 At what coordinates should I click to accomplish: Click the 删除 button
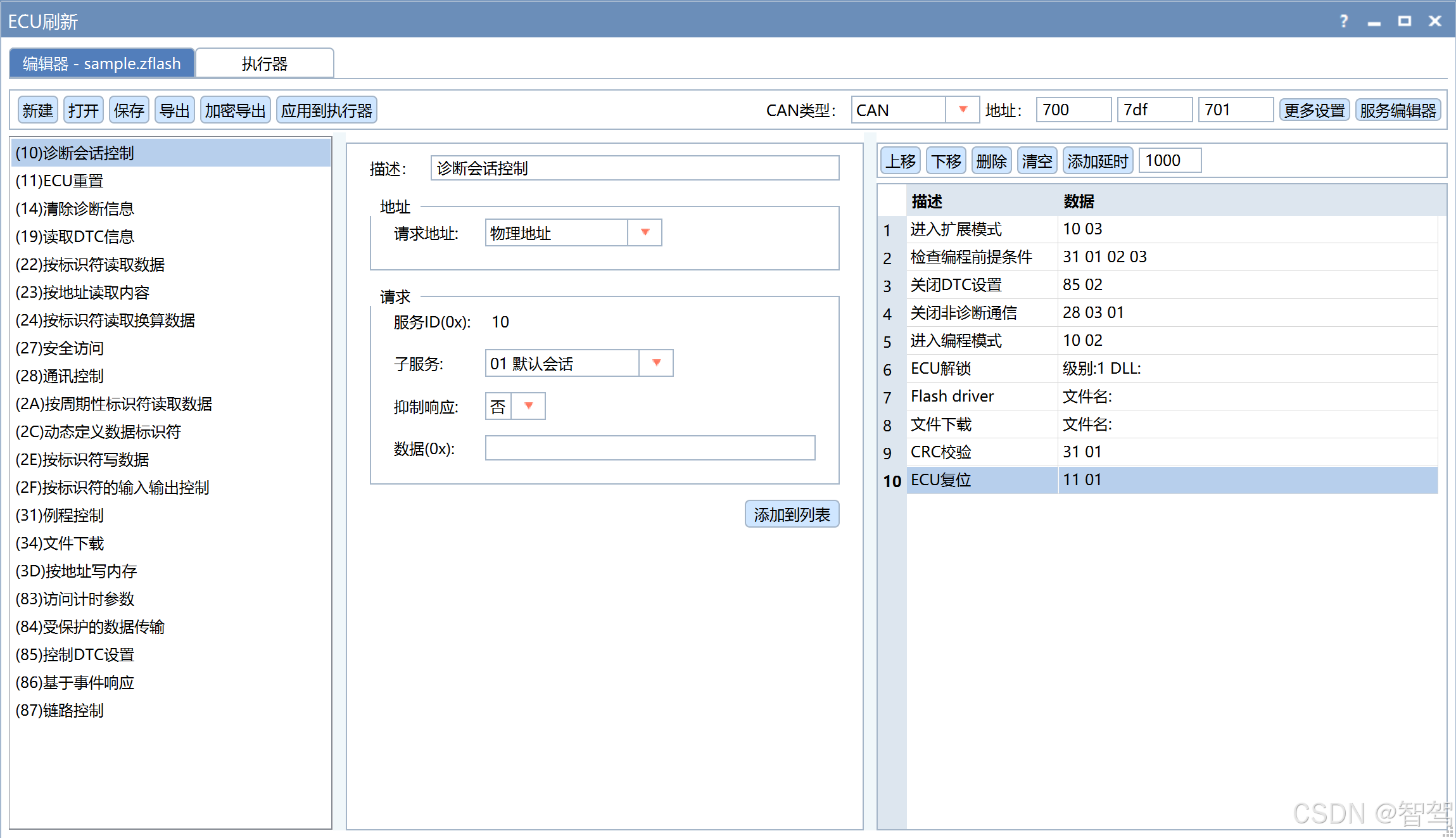pos(991,161)
